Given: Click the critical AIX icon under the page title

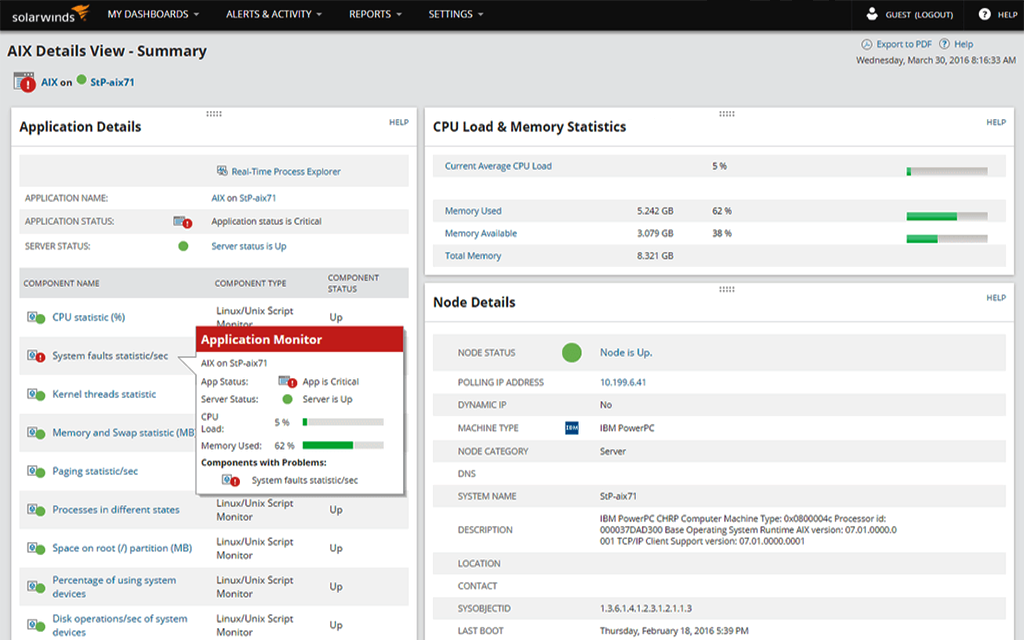Looking at the screenshot, I should point(26,82).
